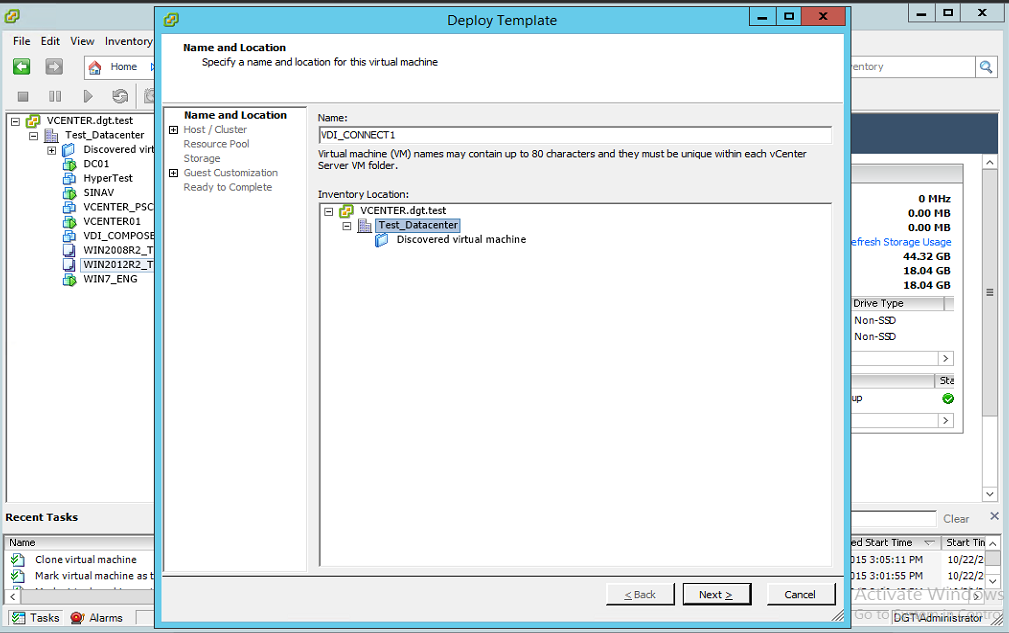The height and width of the screenshot is (633, 1009).
Task: Expand Discovered virtual machine folder in main tree
Action: [51, 151]
